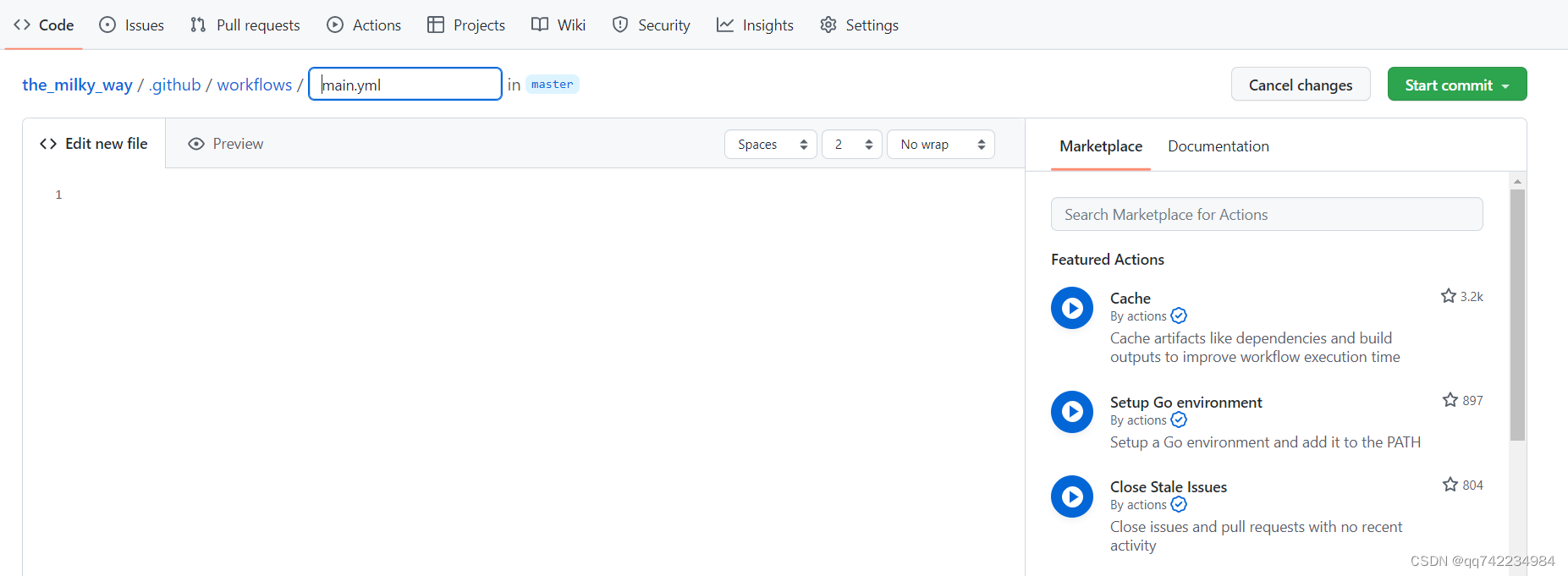This screenshot has width=1568, height=576.
Task: Click the Close Stale Issues action icon
Action: tap(1071, 496)
